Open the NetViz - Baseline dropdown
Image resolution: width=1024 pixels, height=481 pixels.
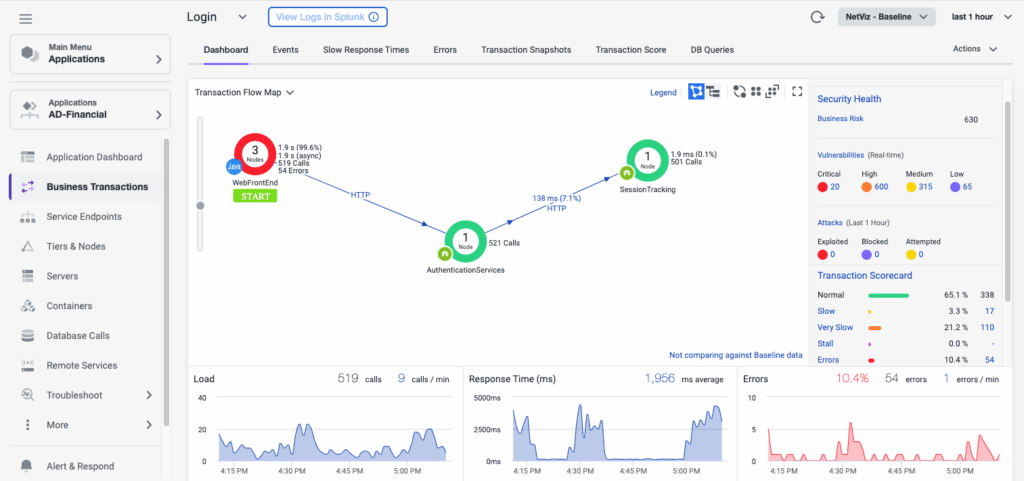(x=886, y=17)
